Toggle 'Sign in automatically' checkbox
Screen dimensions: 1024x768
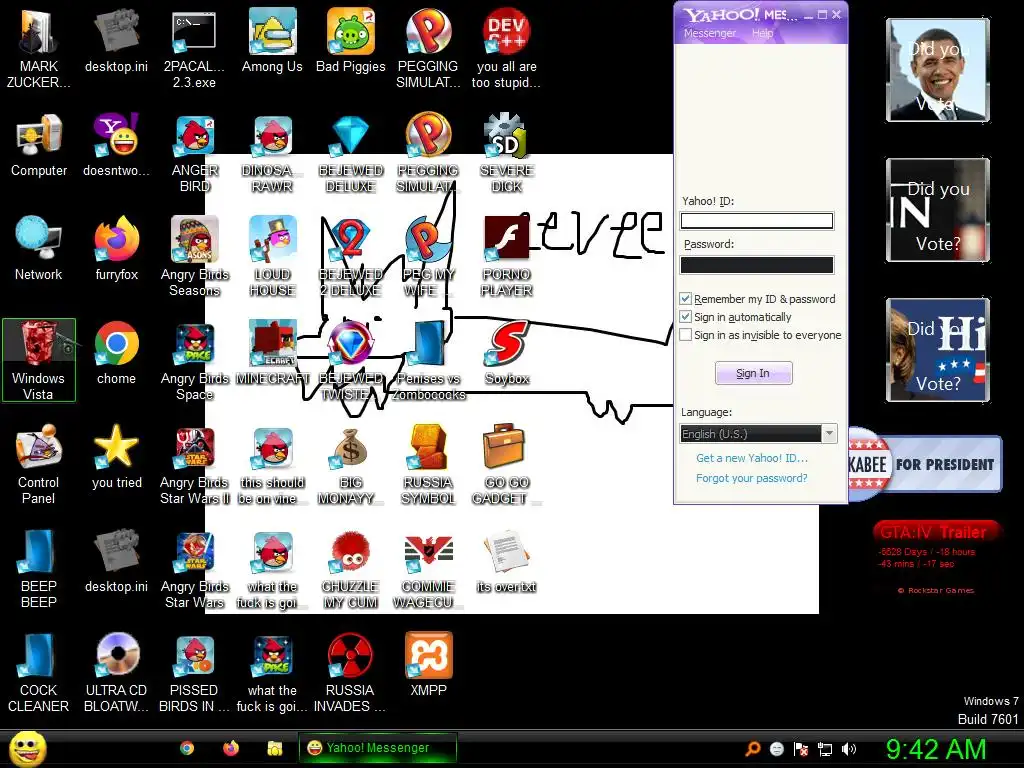(685, 317)
